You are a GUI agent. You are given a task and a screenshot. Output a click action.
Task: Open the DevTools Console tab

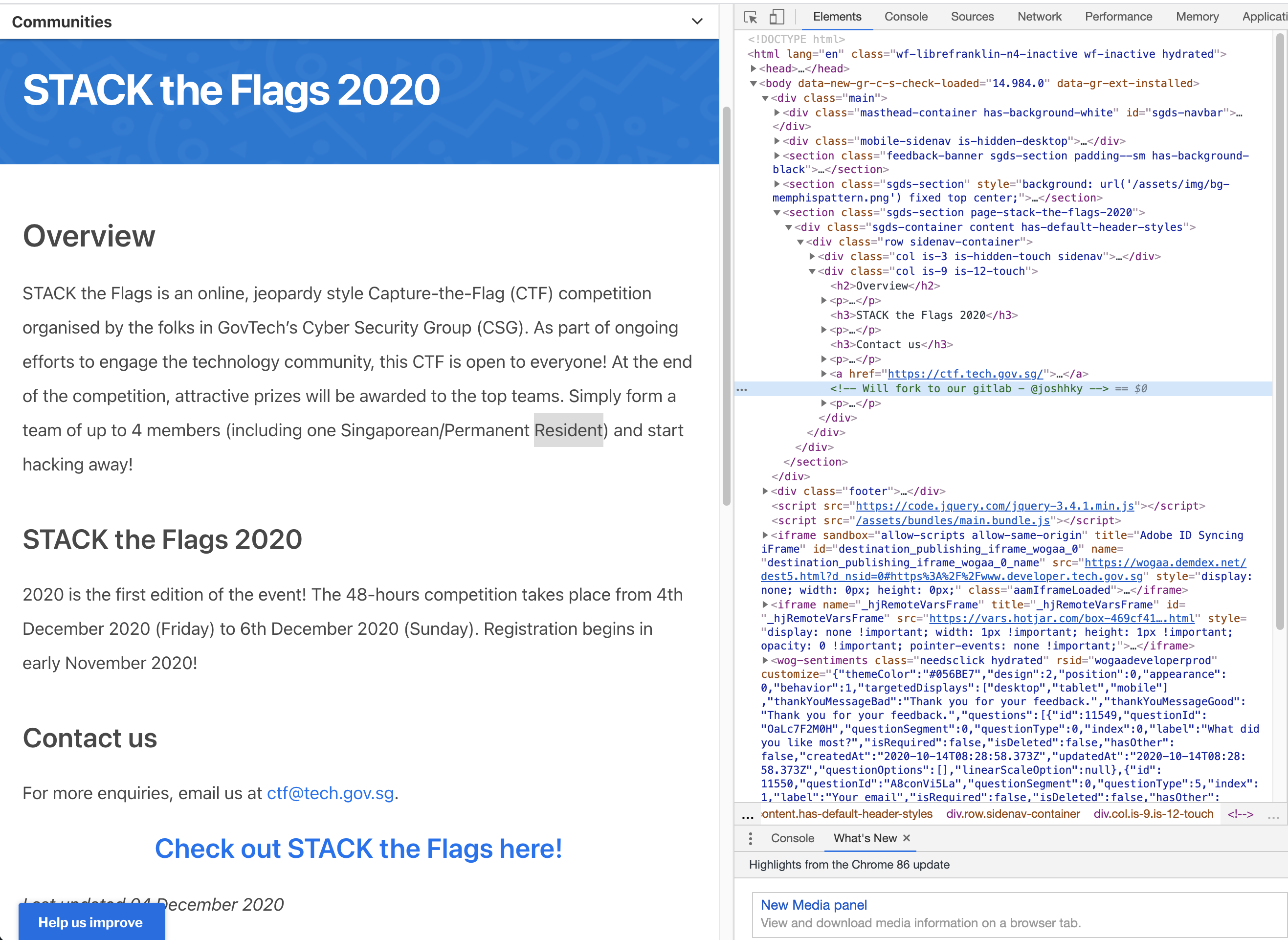pyautogui.click(x=906, y=17)
